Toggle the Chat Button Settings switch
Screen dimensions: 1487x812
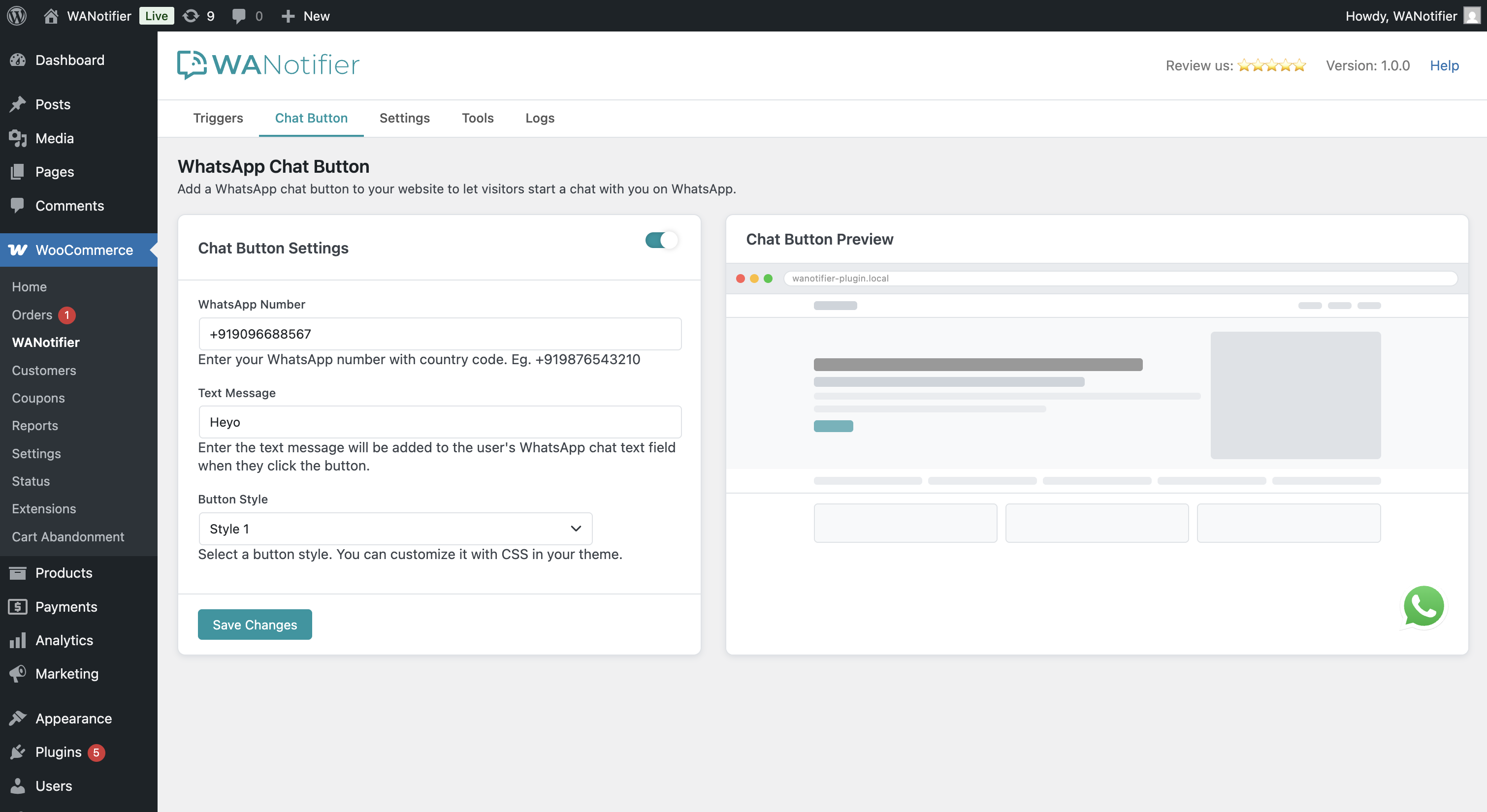point(661,240)
